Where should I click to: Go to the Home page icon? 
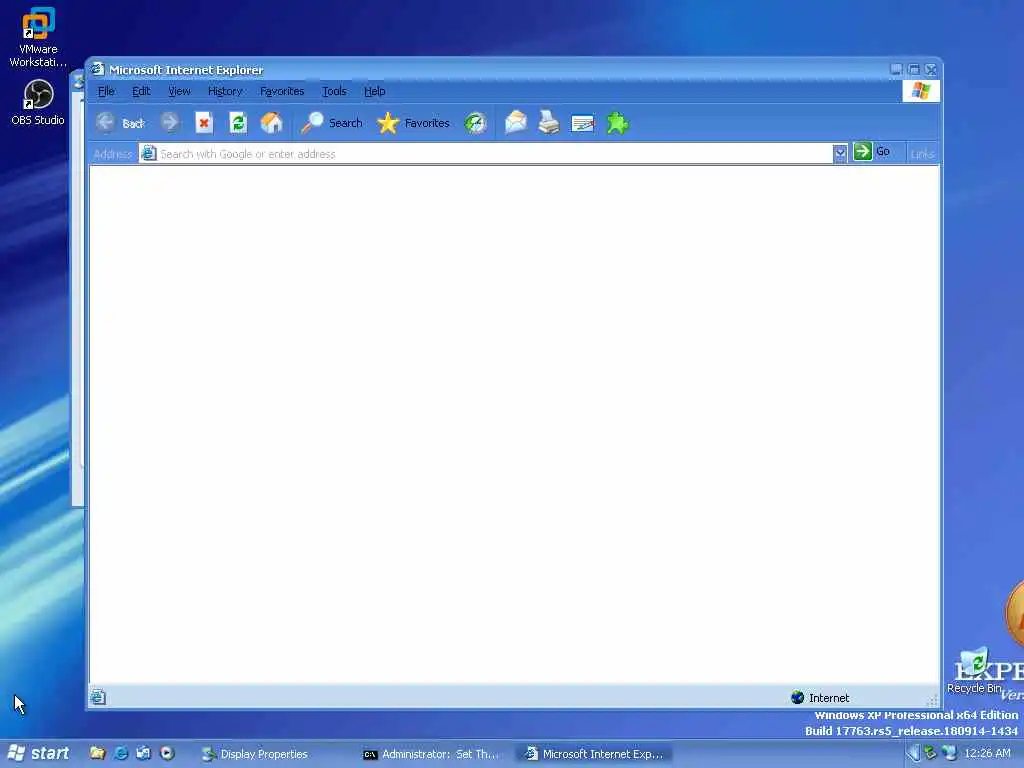272,123
